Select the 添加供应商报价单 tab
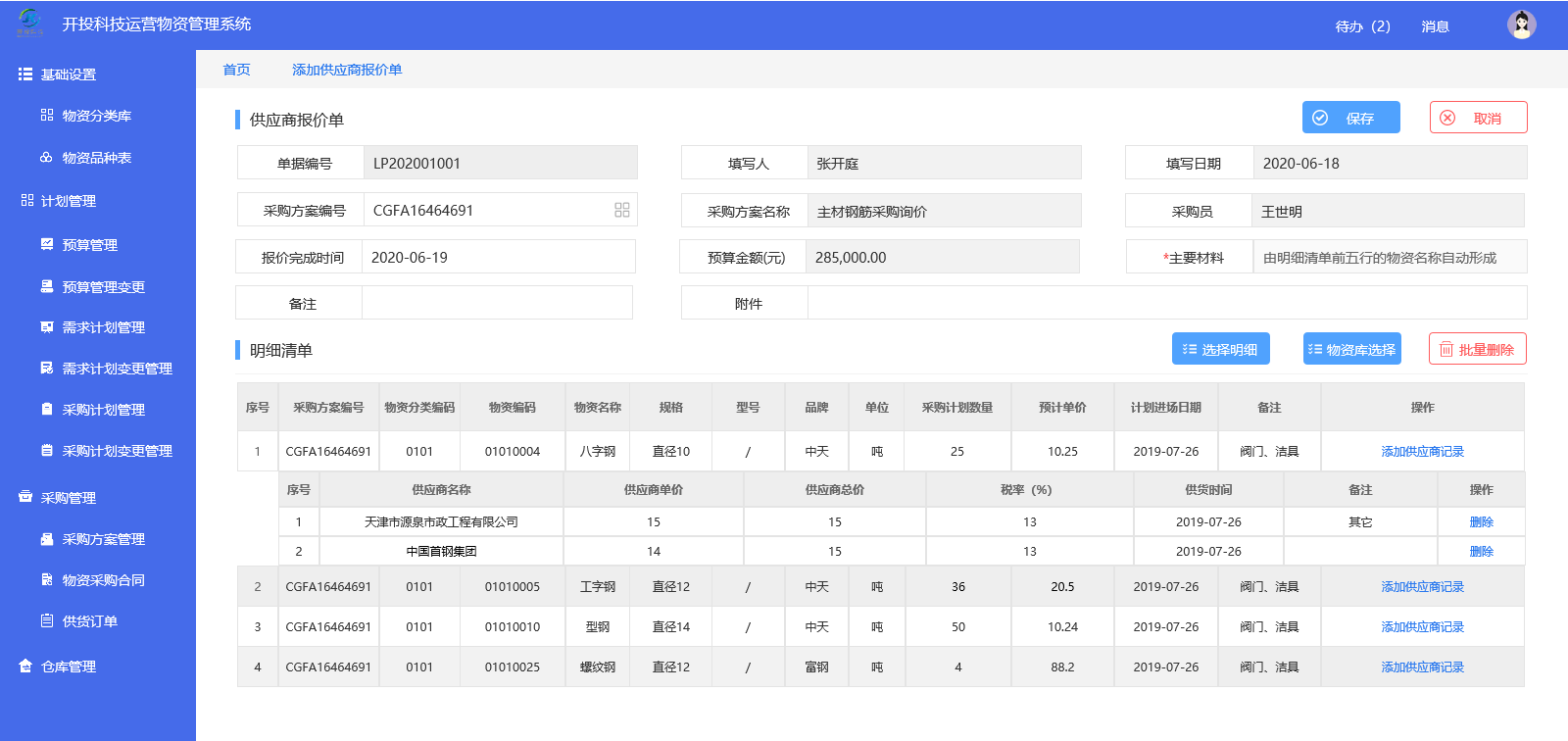The height and width of the screenshot is (741, 1568). 347,70
